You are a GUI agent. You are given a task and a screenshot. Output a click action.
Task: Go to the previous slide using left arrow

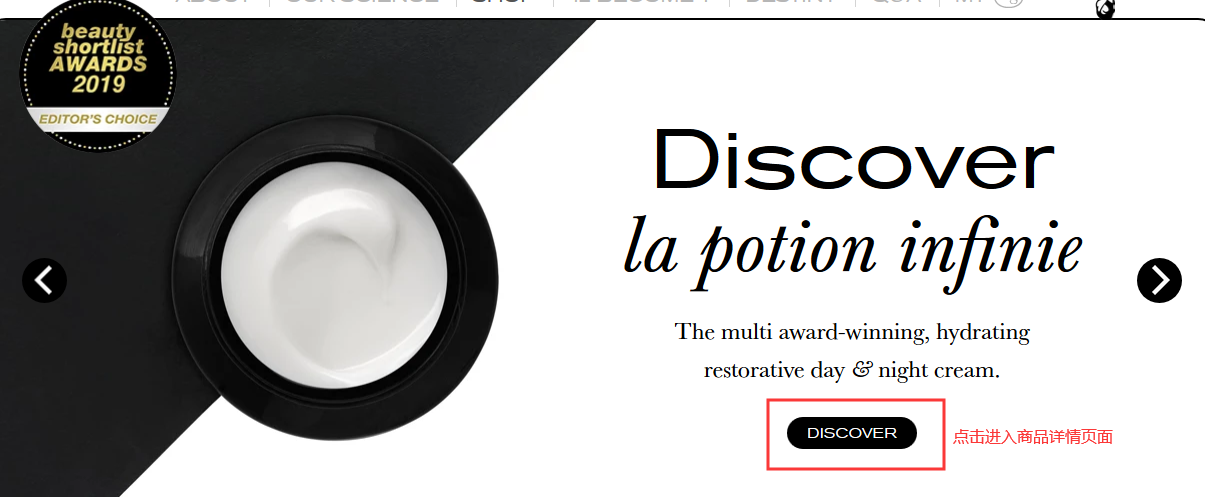pos(44,281)
